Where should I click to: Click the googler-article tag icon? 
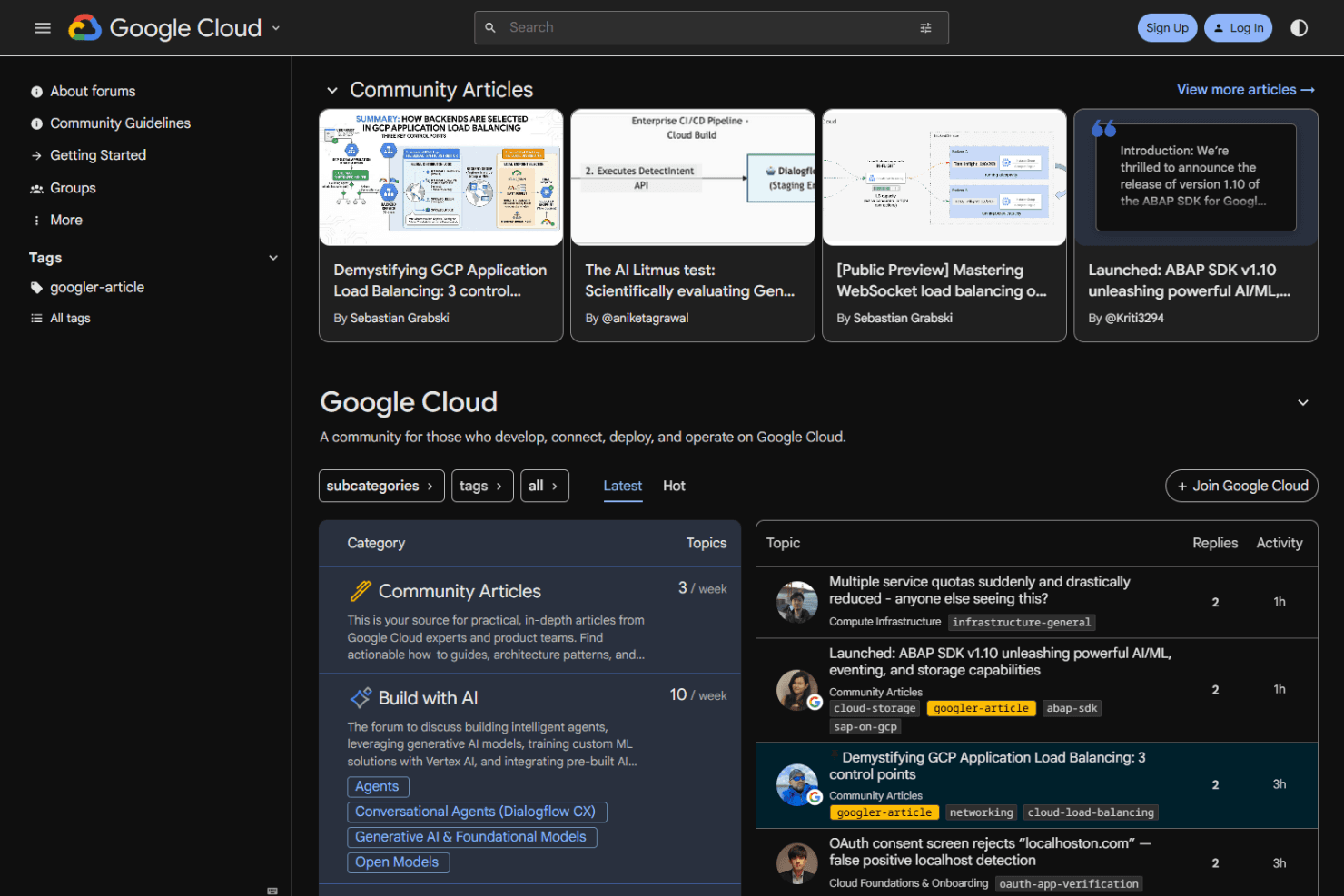coord(36,288)
